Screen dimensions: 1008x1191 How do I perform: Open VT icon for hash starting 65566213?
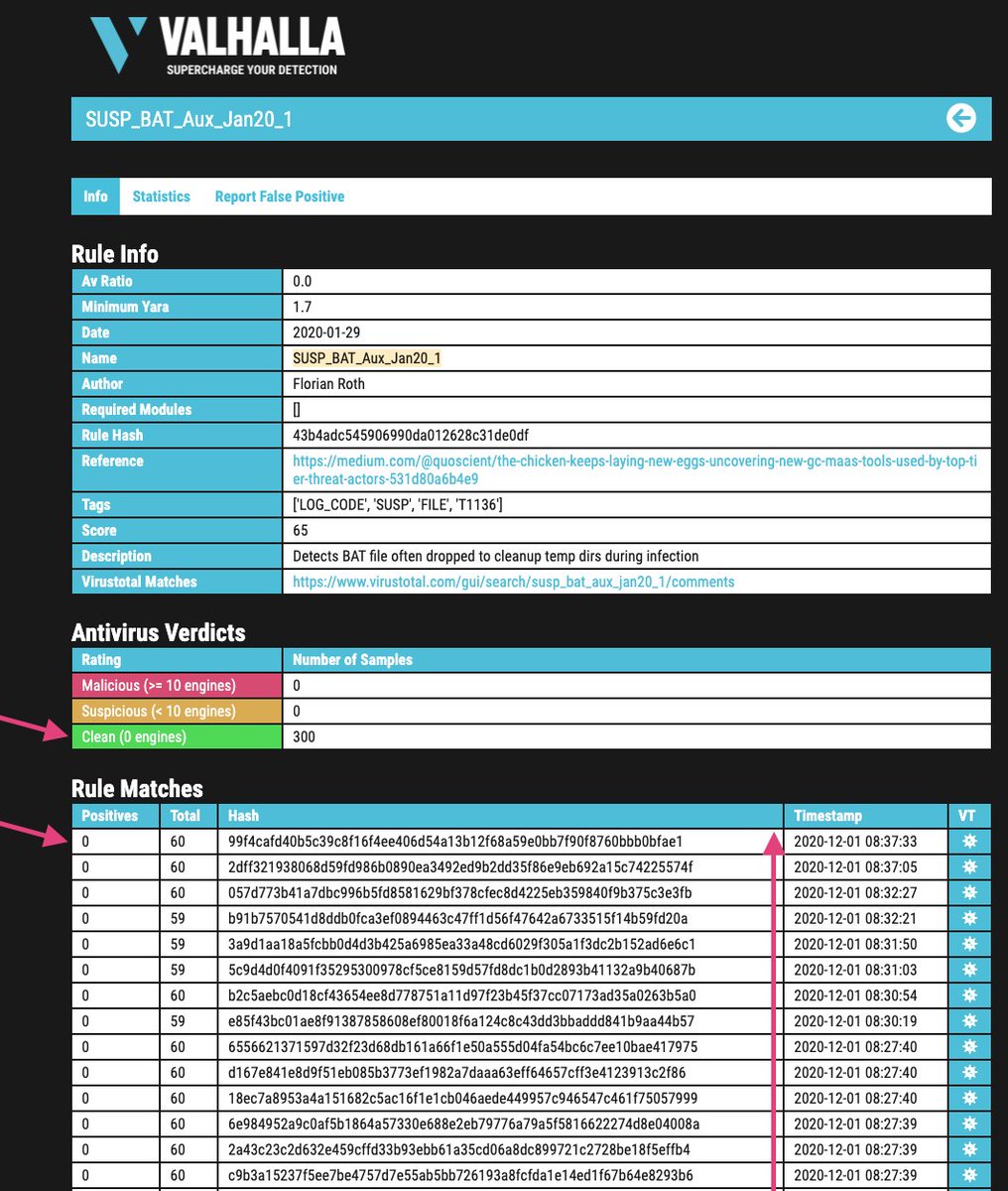969,1047
